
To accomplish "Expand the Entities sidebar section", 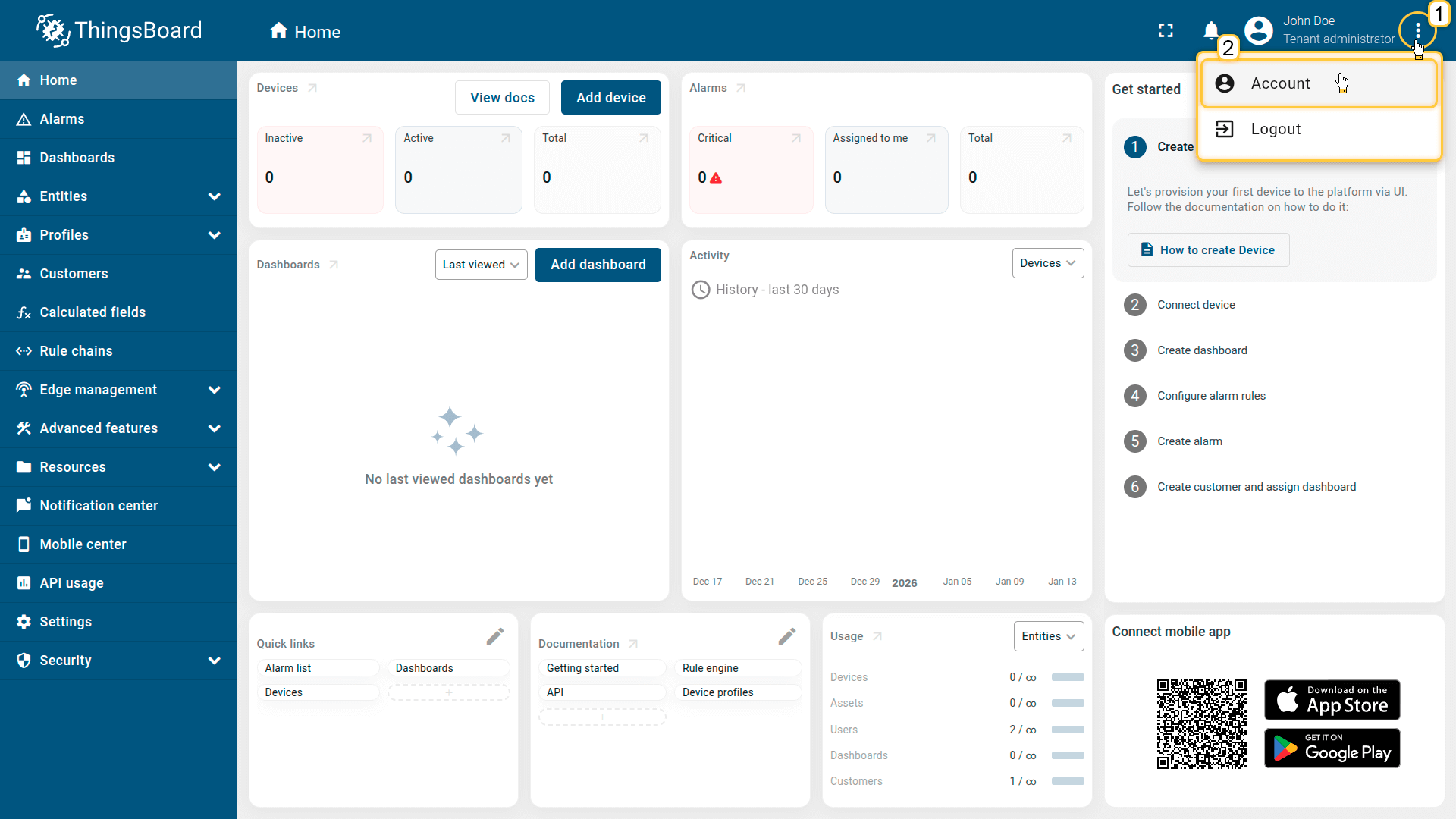I will [x=214, y=196].
